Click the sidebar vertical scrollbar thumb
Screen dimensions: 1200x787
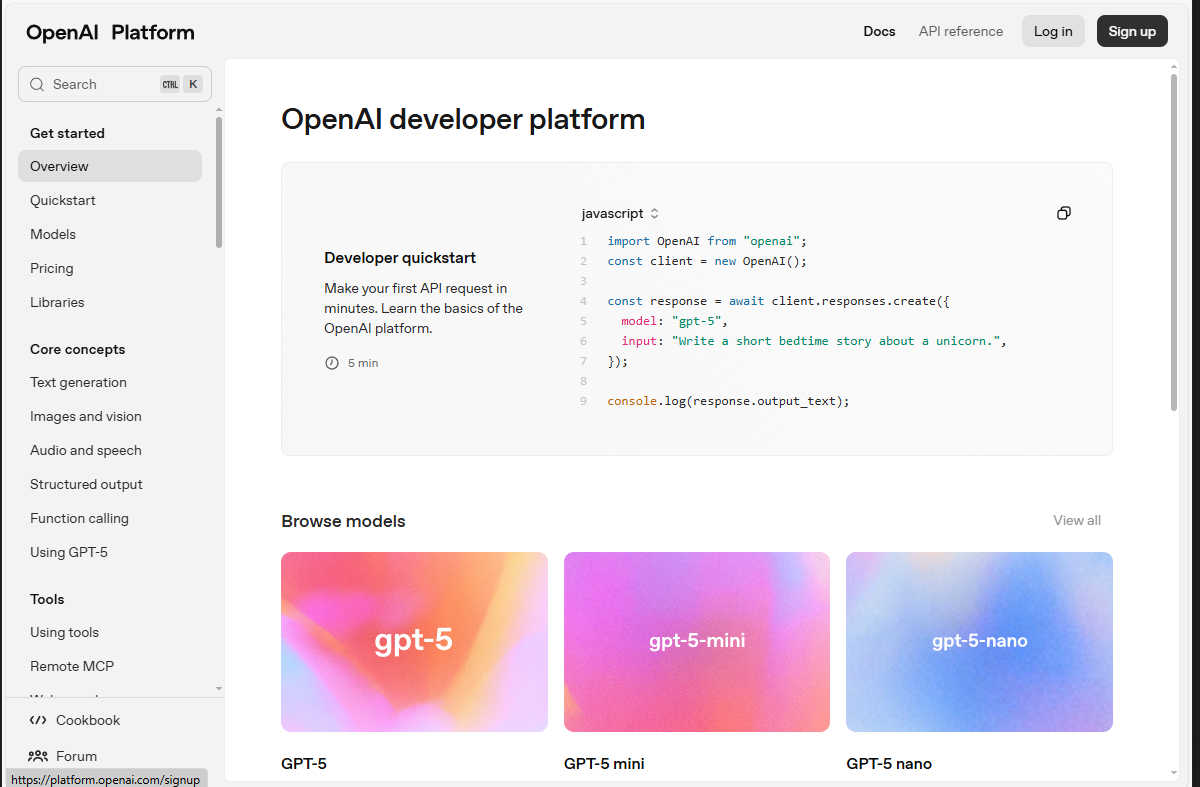pyautogui.click(x=219, y=182)
